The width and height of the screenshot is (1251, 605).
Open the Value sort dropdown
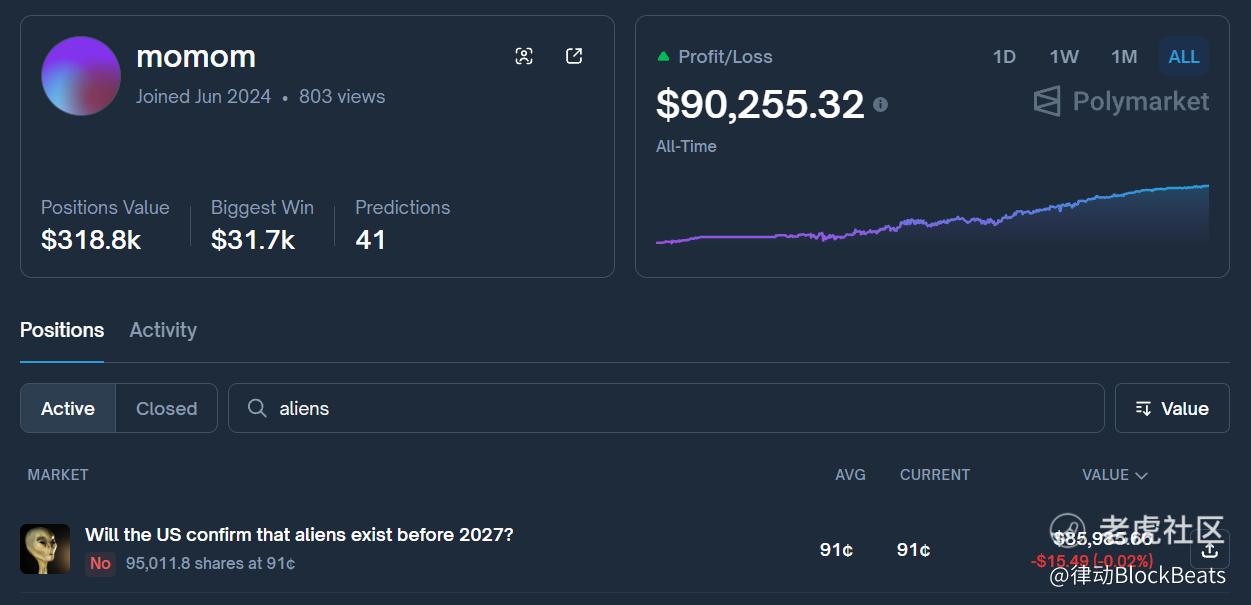click(x=1172, y=408)
